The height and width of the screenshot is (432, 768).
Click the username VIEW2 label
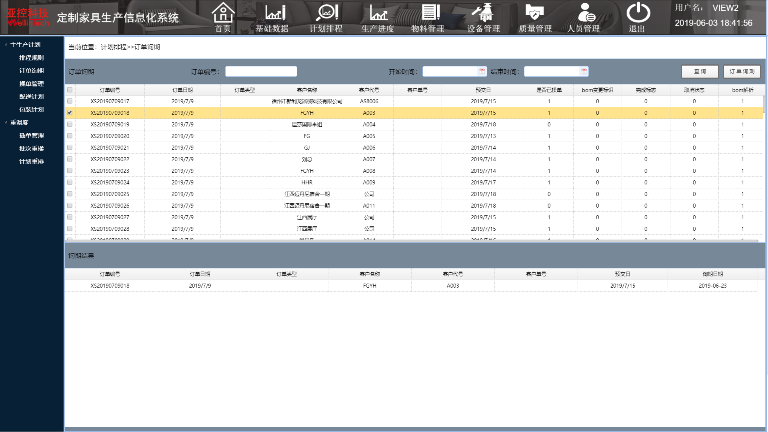pos(725,8)
